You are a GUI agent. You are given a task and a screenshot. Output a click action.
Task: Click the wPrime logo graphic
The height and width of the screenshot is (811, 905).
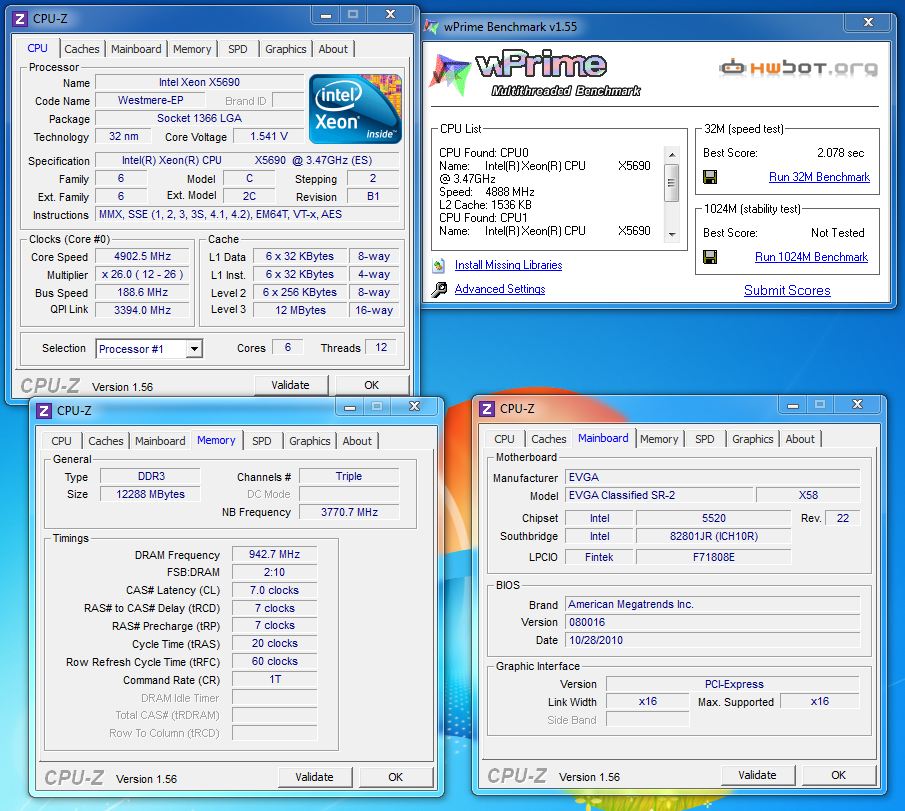click(x=534, y=74)
